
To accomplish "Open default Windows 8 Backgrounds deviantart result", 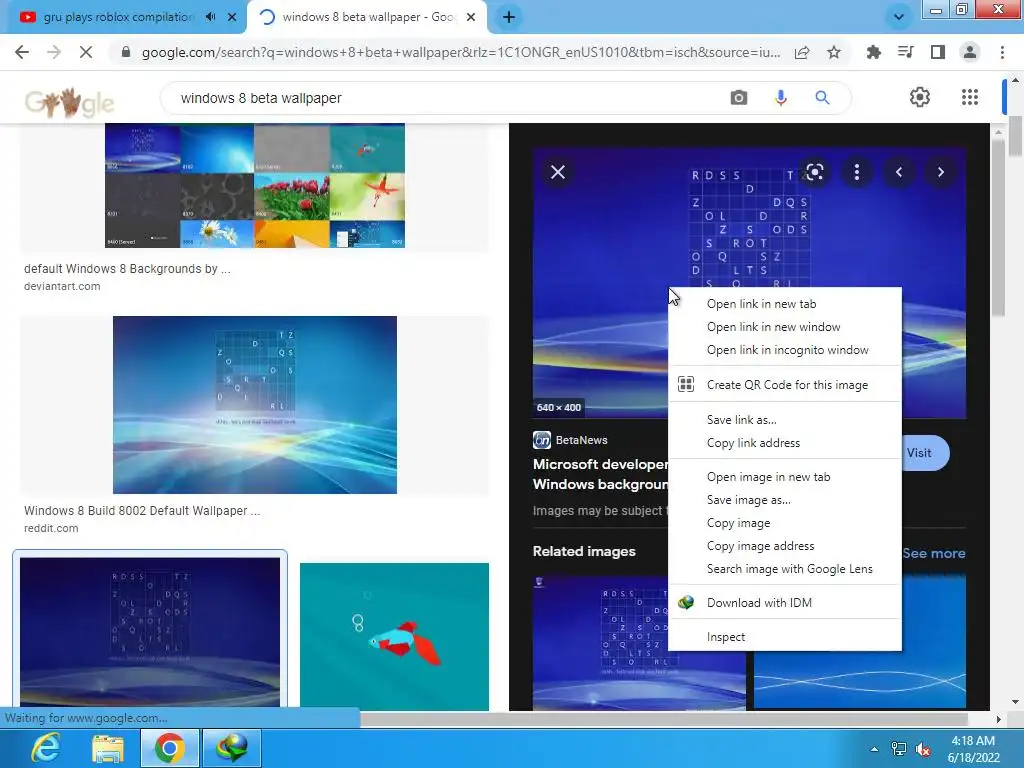I will 127,268.
